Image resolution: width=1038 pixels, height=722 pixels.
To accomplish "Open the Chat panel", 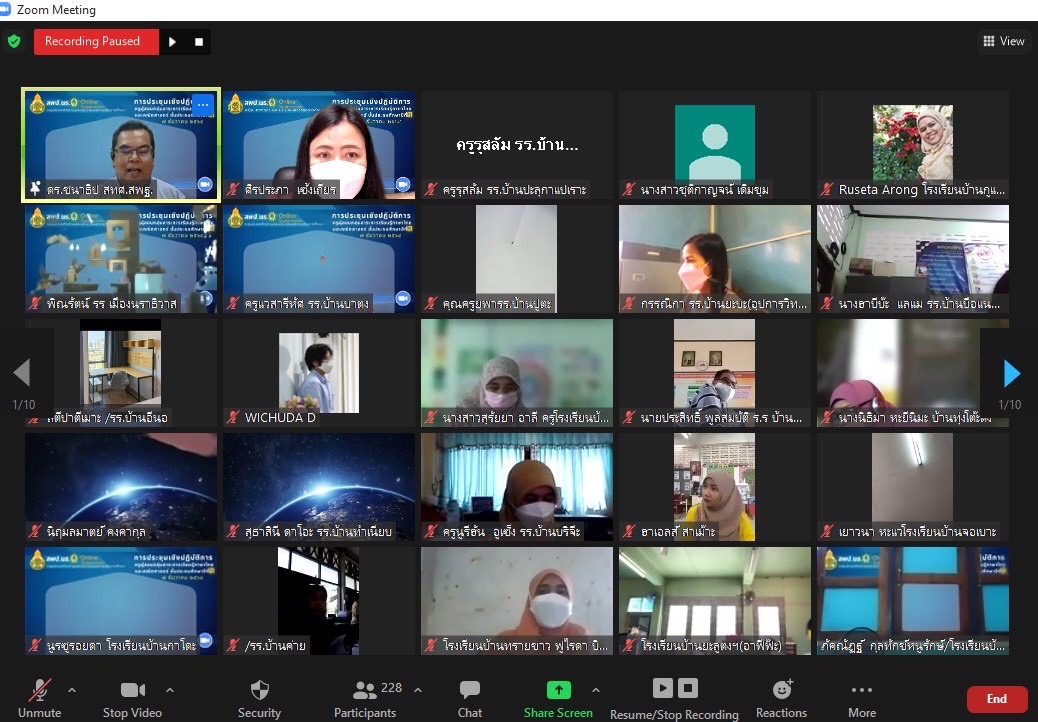I will coord(470,690).
